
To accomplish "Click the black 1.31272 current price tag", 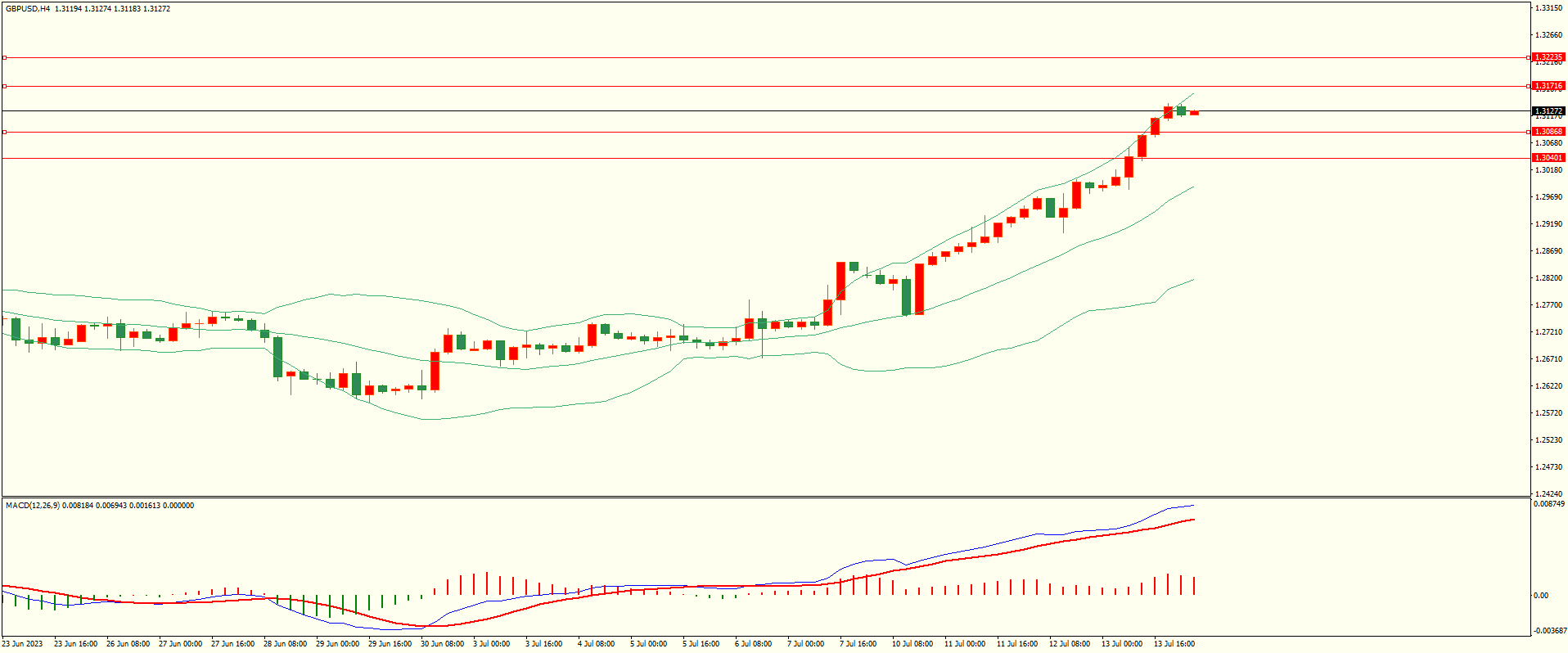I will [x=1548, y=111].
